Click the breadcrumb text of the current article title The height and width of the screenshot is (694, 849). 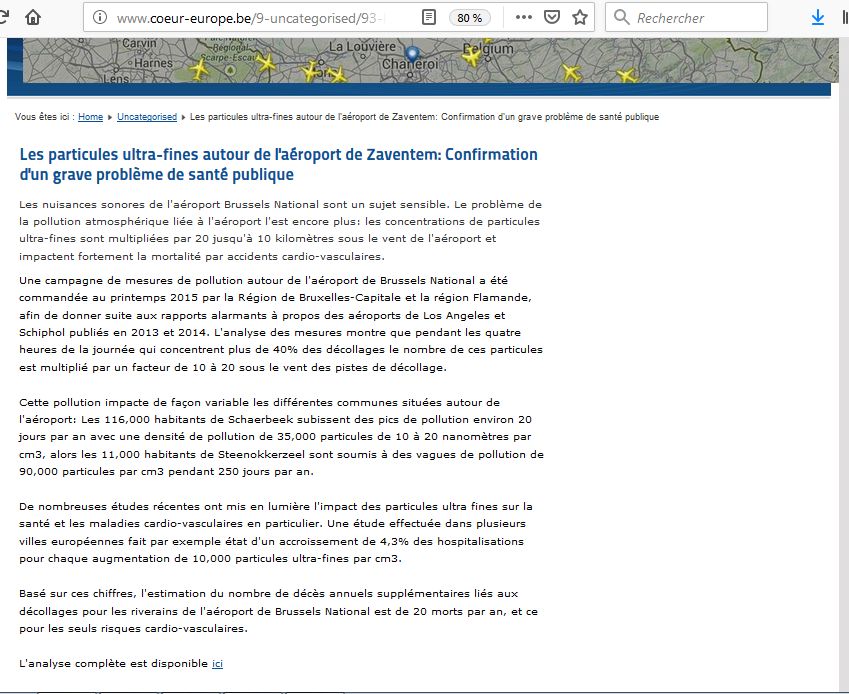click(424, 117)
